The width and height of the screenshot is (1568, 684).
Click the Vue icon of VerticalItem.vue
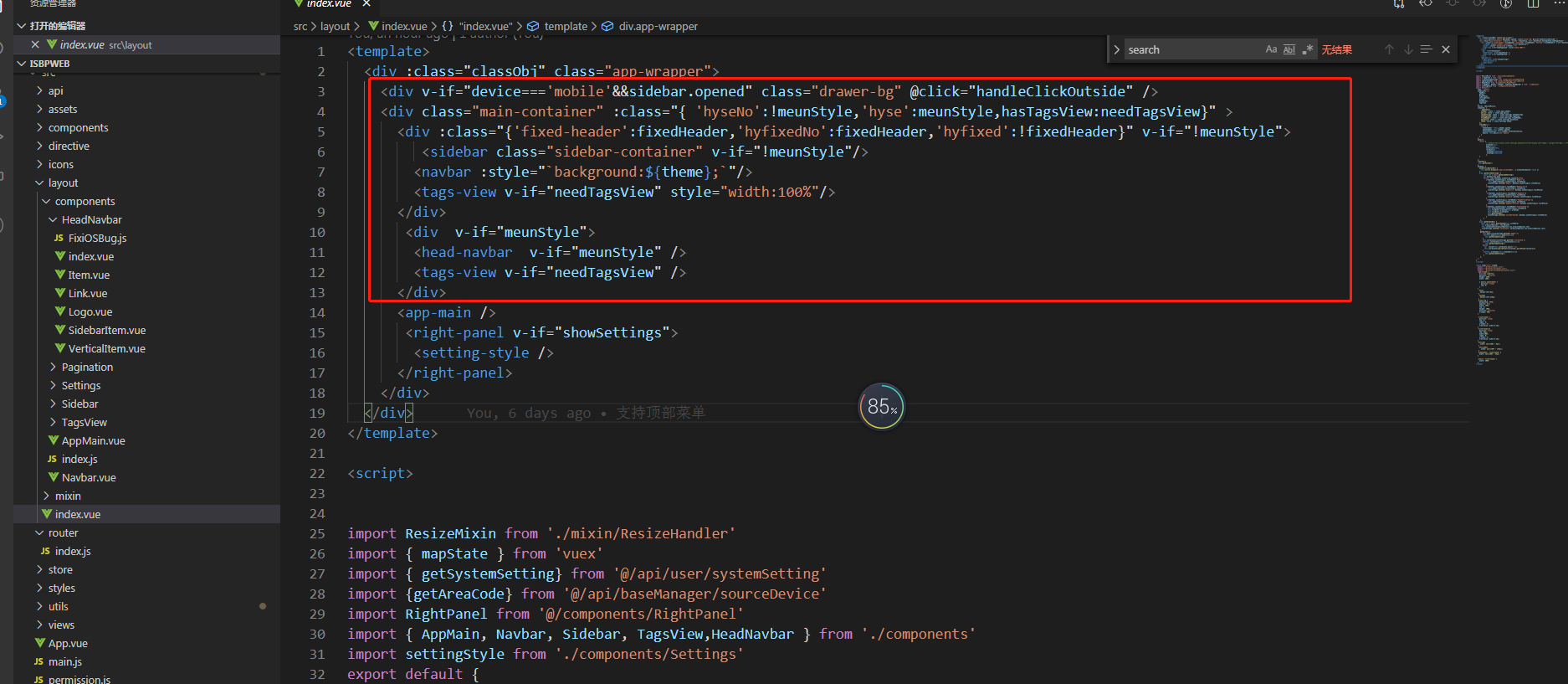tap(59, 348)
